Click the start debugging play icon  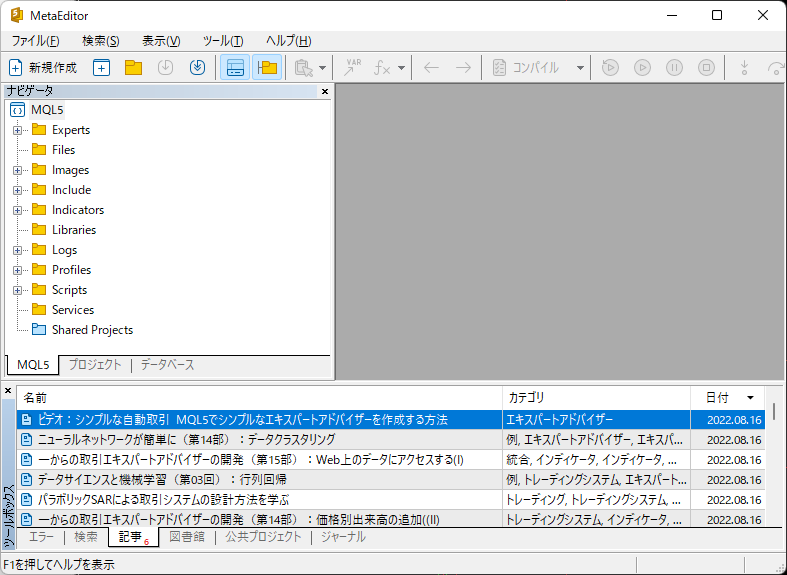(x=642, y=67)
